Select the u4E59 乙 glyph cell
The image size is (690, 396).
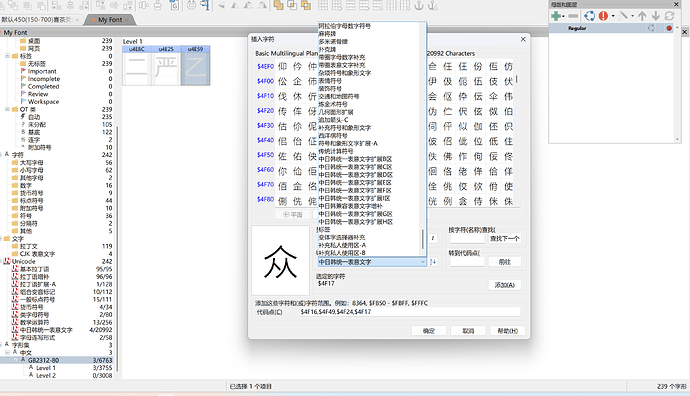[x=195, y=65]
